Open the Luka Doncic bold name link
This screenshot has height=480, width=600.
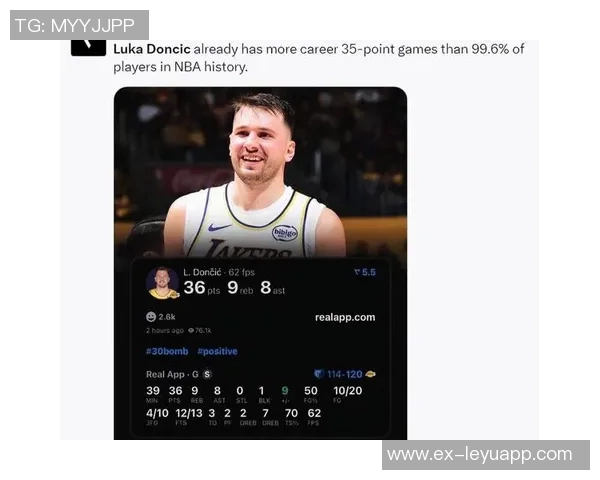[152, 49]
